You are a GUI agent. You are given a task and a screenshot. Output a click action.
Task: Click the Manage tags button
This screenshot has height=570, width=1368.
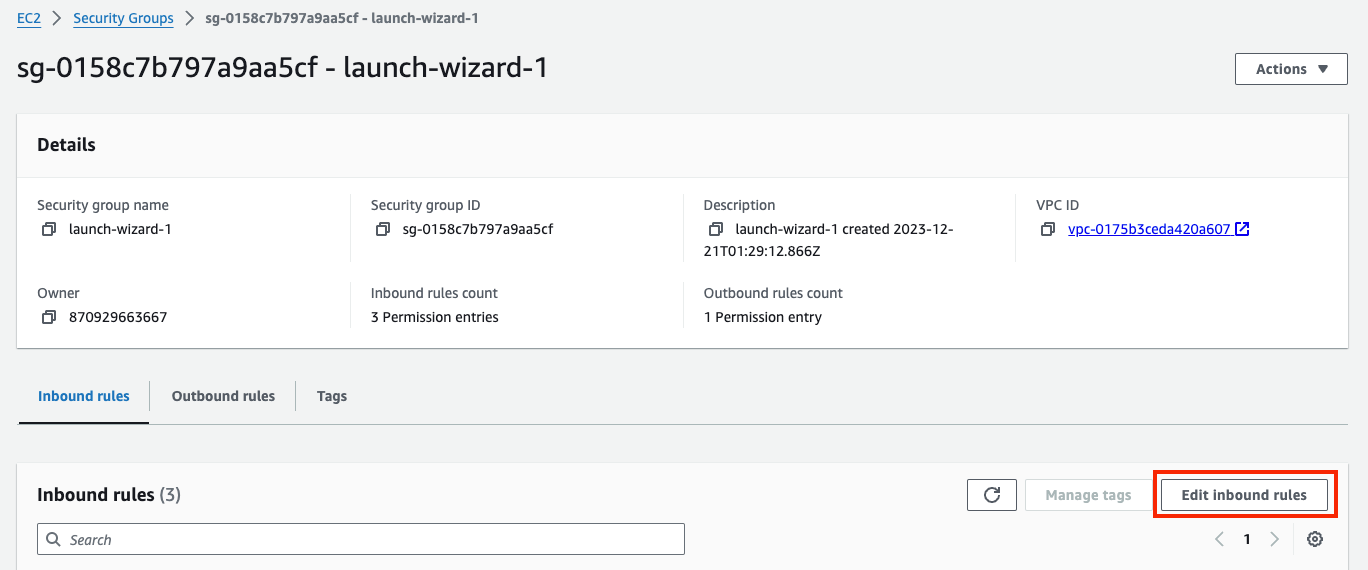click(1088, 495)
